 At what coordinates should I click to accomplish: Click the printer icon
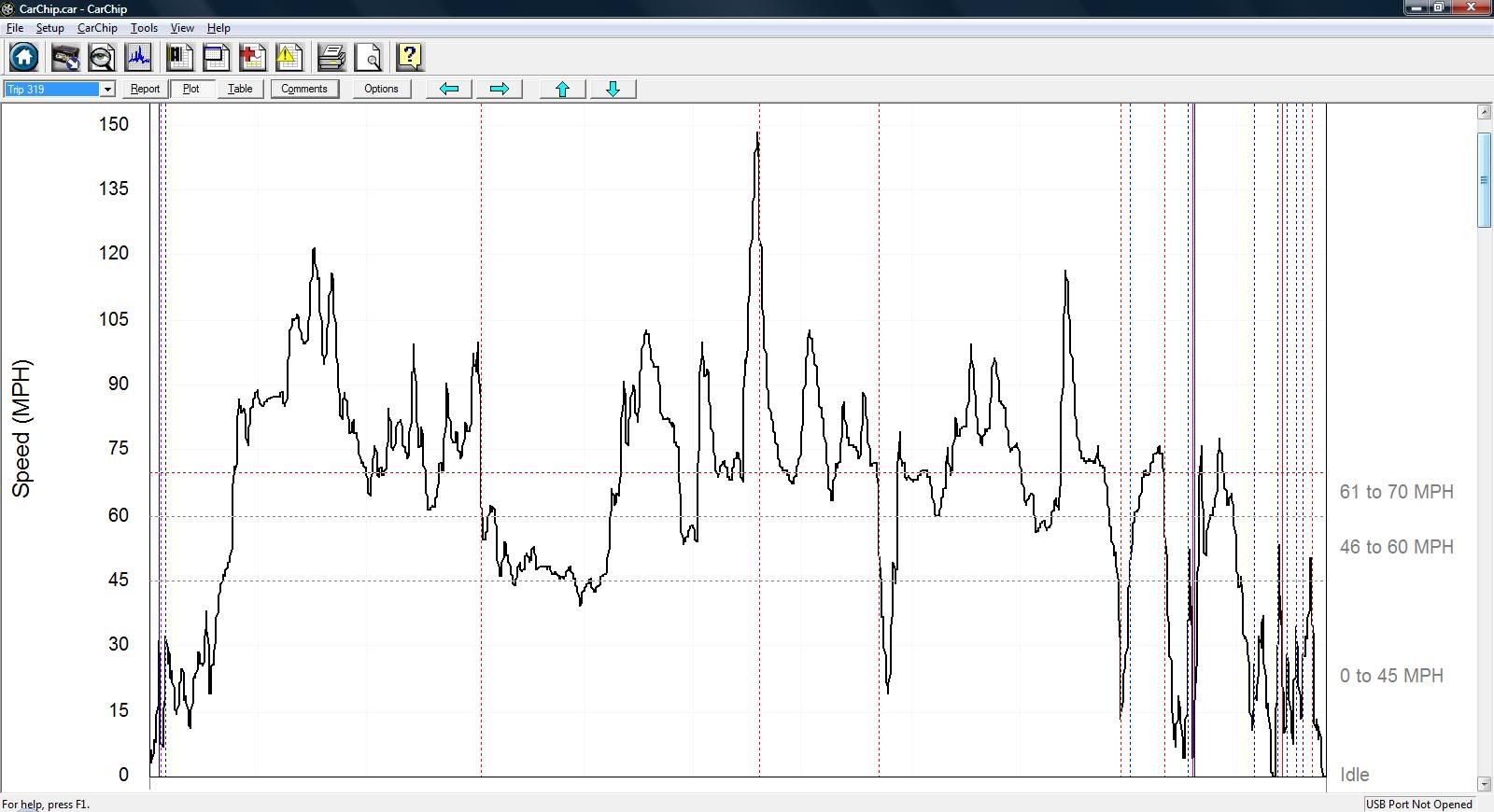tap(331, 58)
